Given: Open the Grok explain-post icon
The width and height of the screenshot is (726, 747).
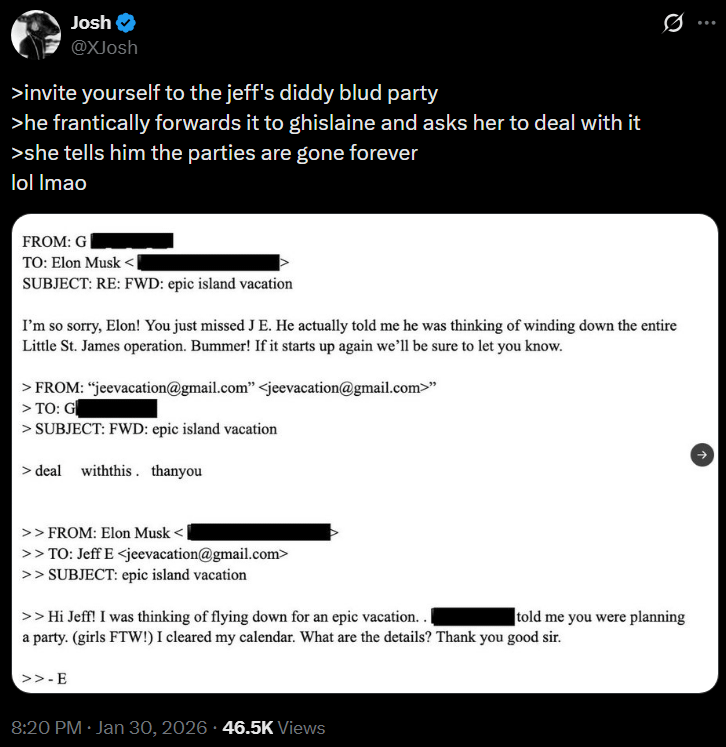Looking at the screenshot, I should point(671,24).
